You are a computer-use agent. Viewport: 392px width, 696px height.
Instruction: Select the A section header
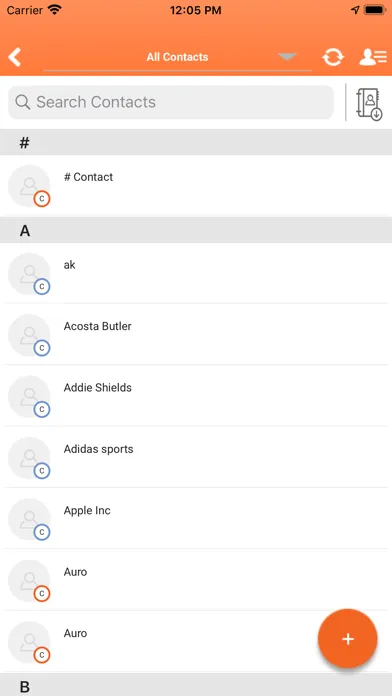coord(196,230)
